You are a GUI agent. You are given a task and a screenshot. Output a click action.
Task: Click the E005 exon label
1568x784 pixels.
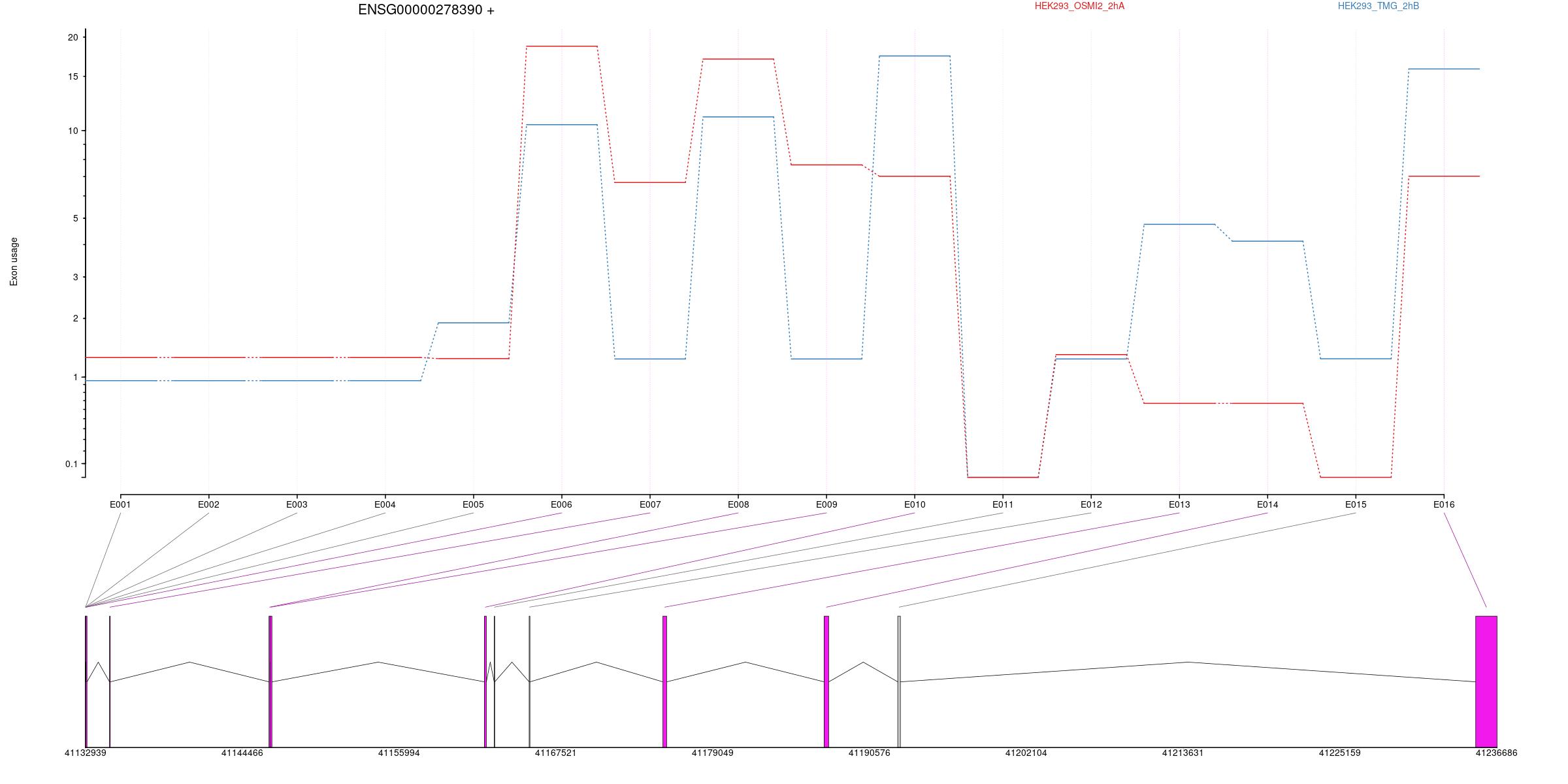pyautogui.click(x=473, y=504)
